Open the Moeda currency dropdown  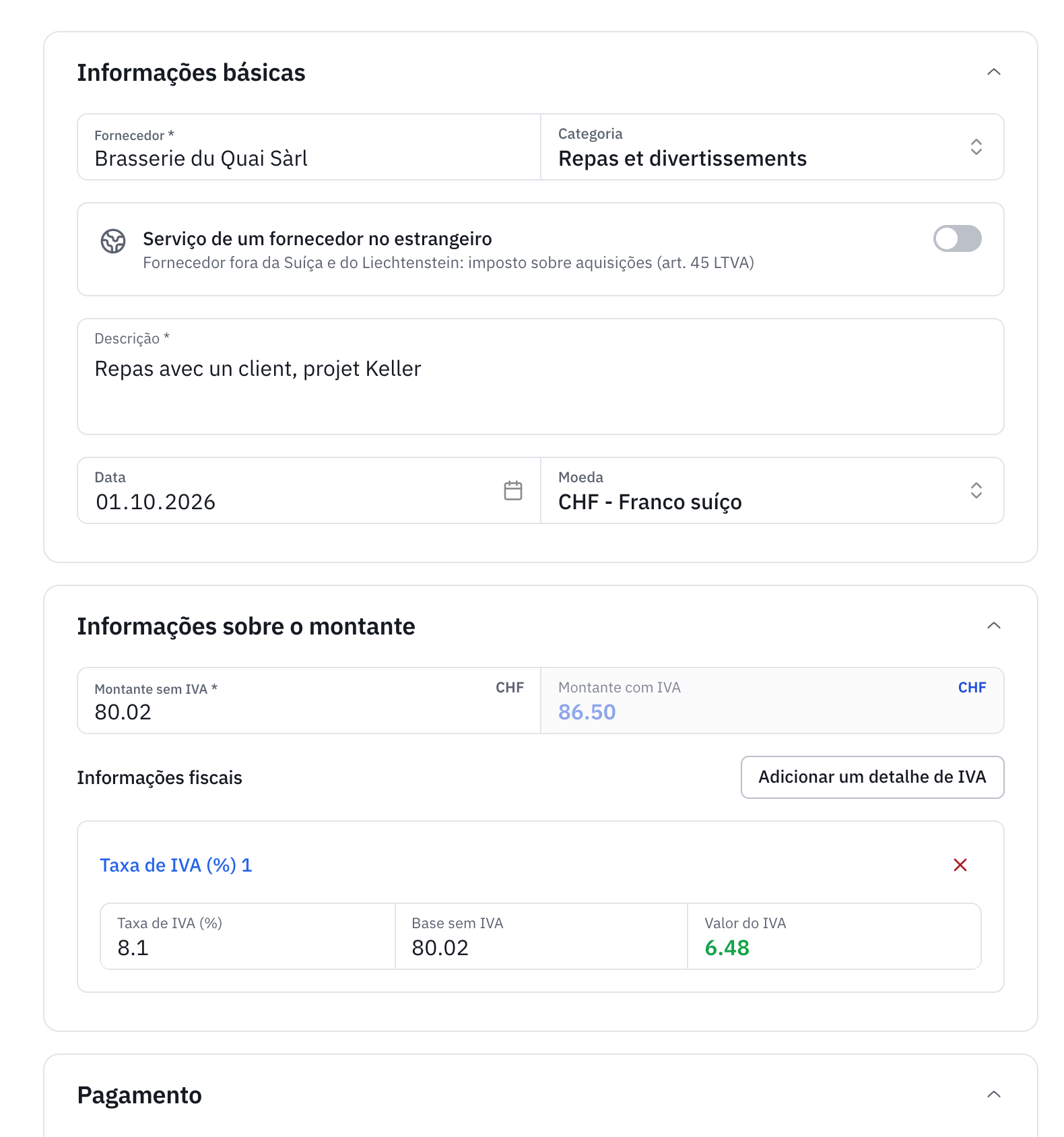coord(772,490)
